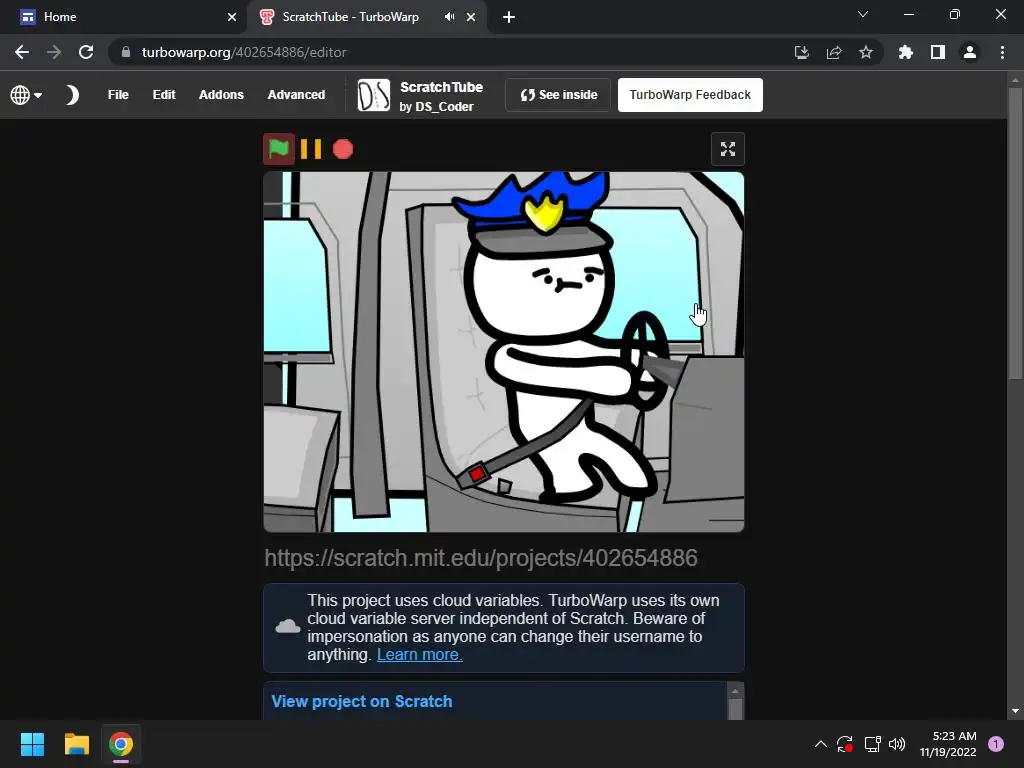Open the tab search chevron
Screen dimensions: 1024x768
point(863,14)
